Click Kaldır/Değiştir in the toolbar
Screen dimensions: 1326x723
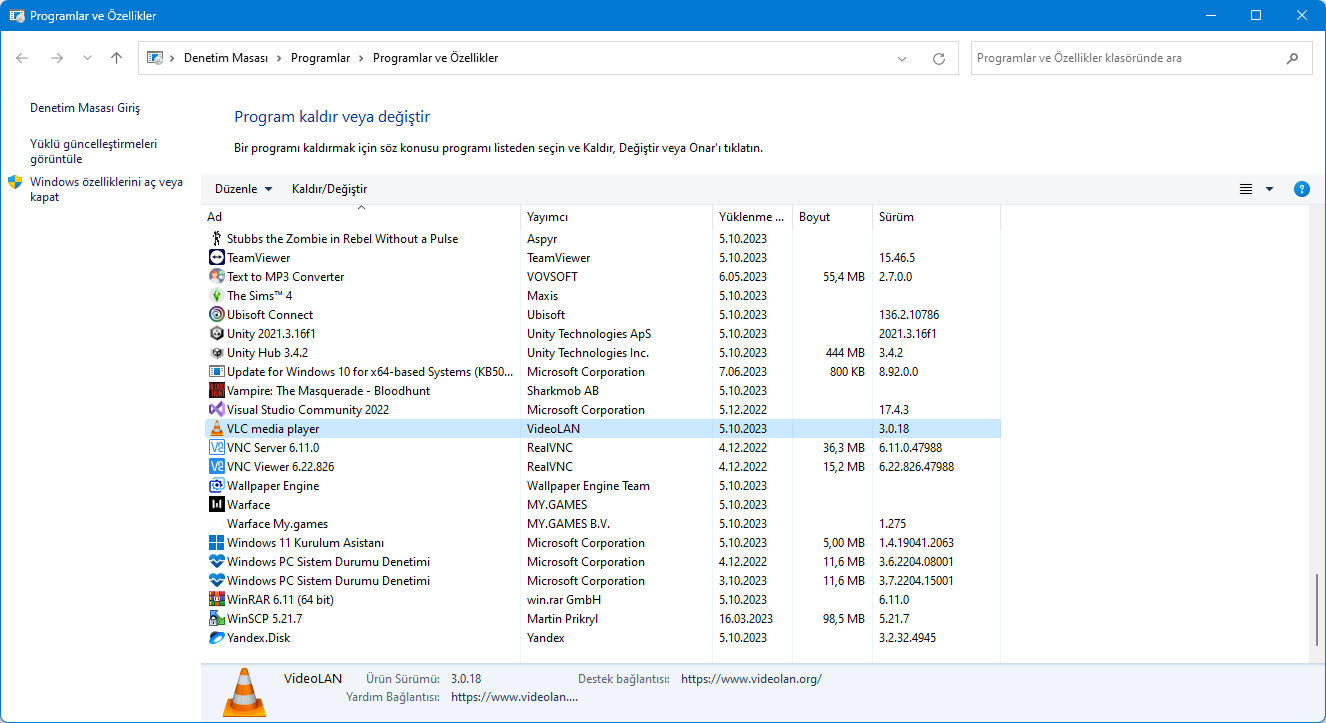[x=329, y=189]
